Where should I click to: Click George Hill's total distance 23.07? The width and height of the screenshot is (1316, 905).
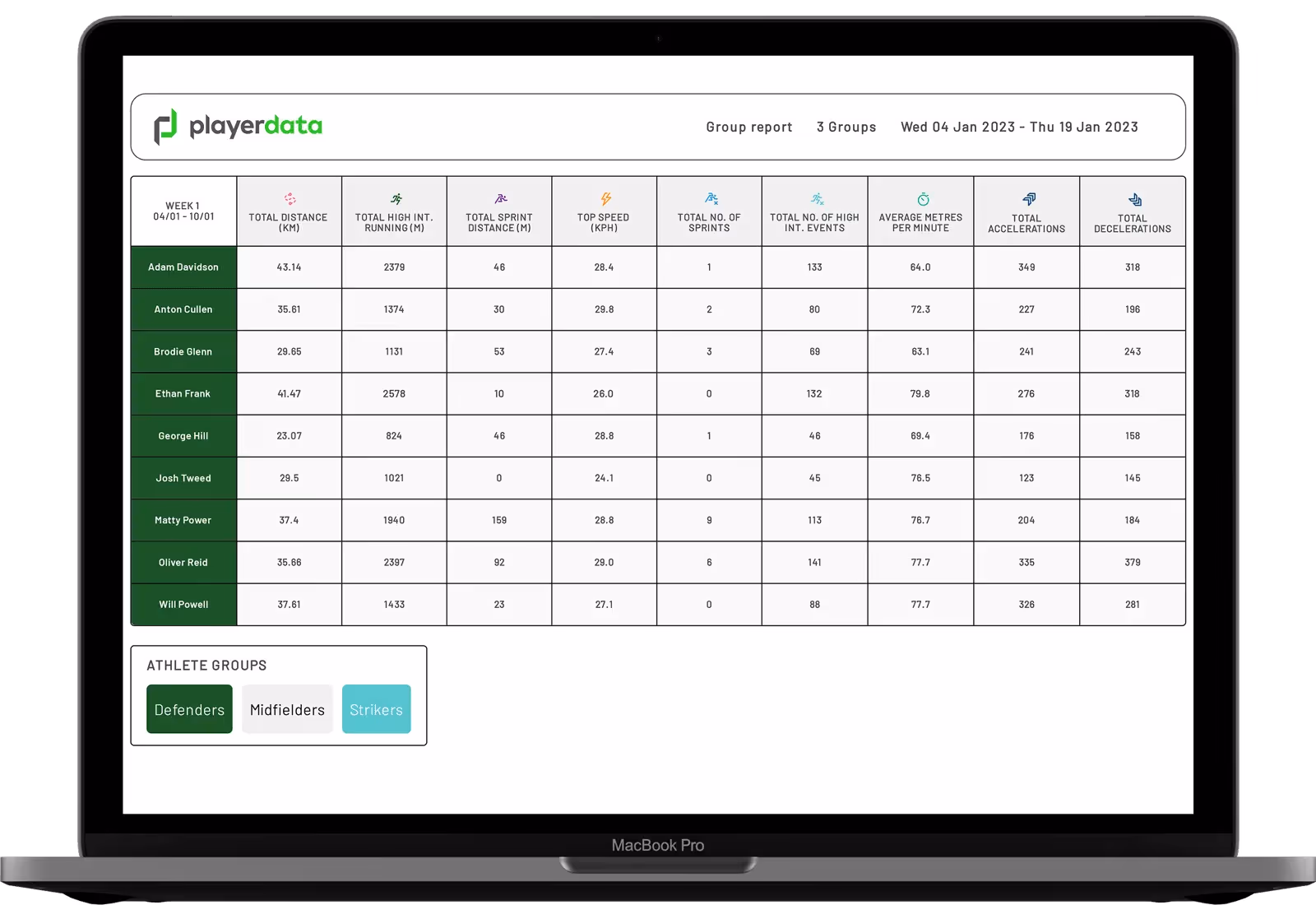coord(290,436)
